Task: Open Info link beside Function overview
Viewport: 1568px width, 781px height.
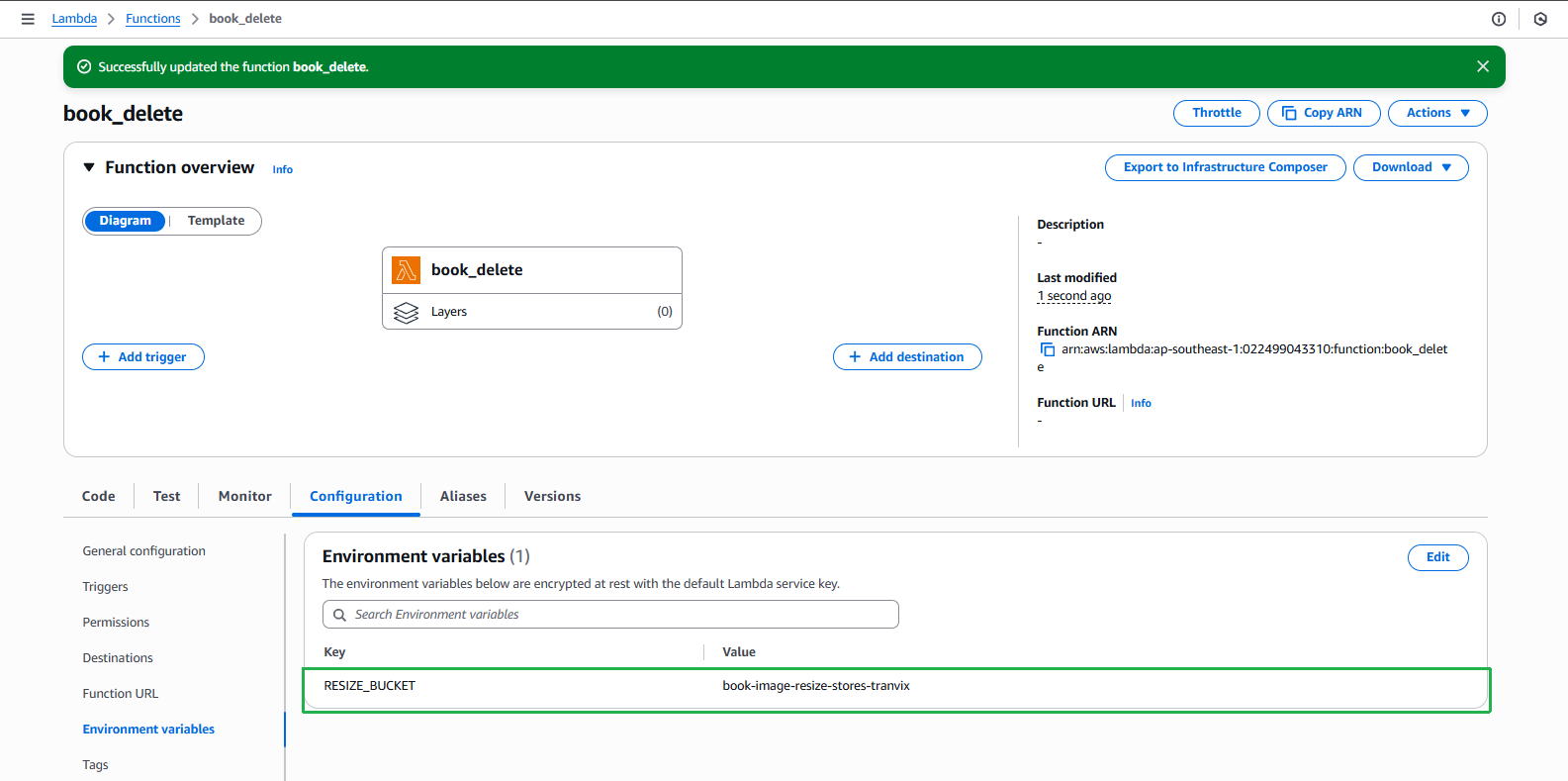Action: [x=283, y=169]
